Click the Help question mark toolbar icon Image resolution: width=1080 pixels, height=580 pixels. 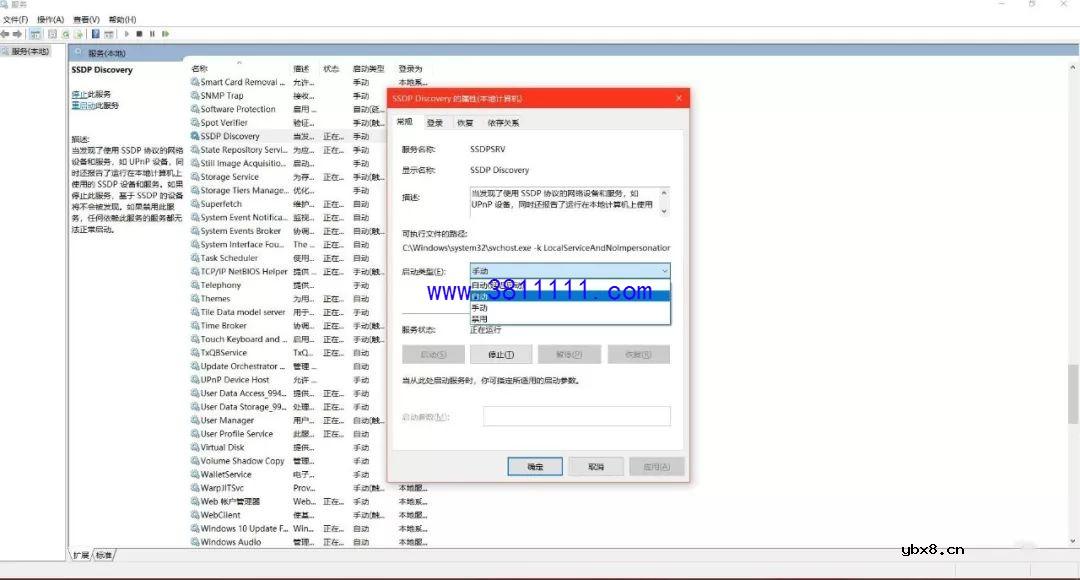click(x=95, y=33)
